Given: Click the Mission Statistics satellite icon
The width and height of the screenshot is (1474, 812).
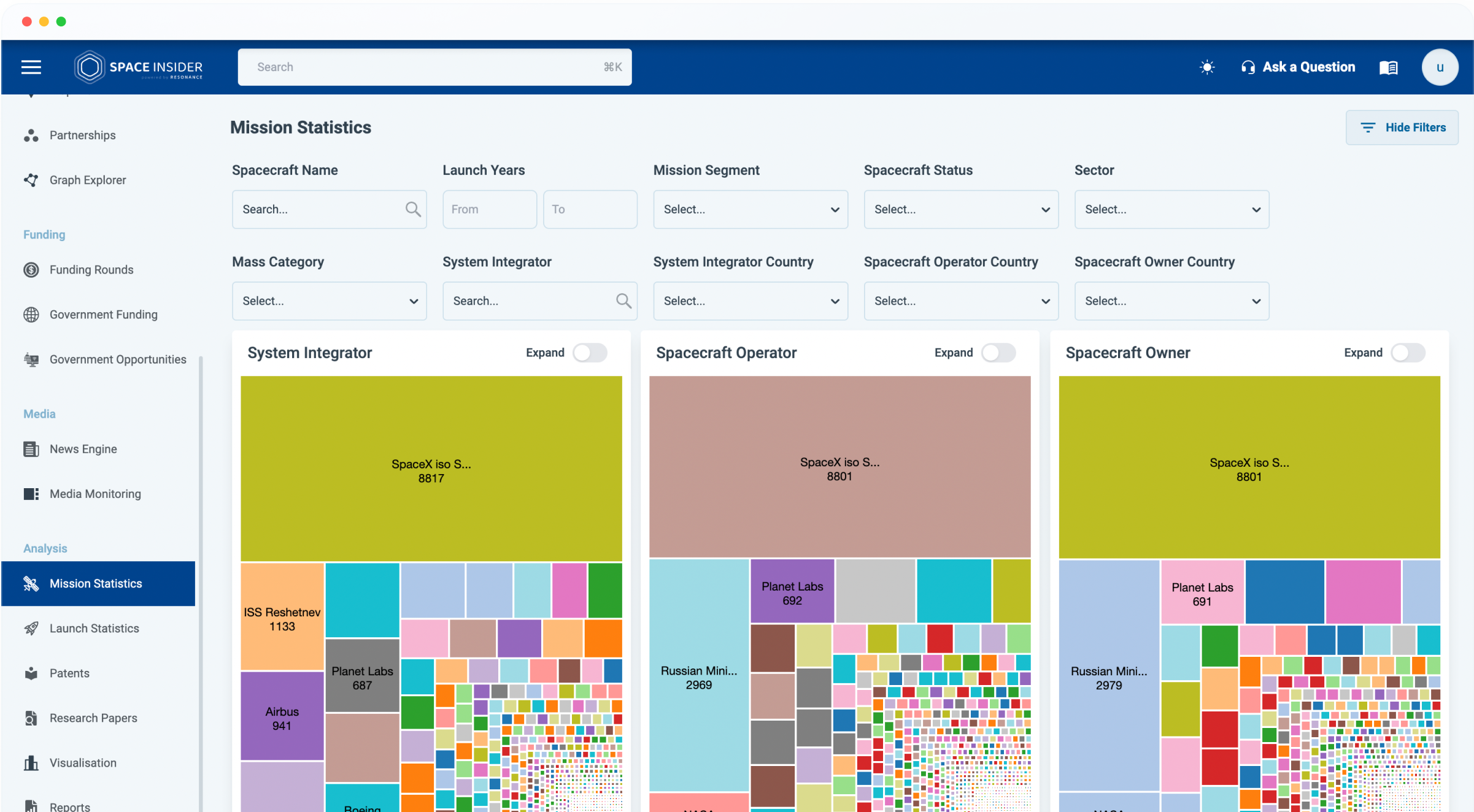Looking at the screenshot, I should click(31, 583).
